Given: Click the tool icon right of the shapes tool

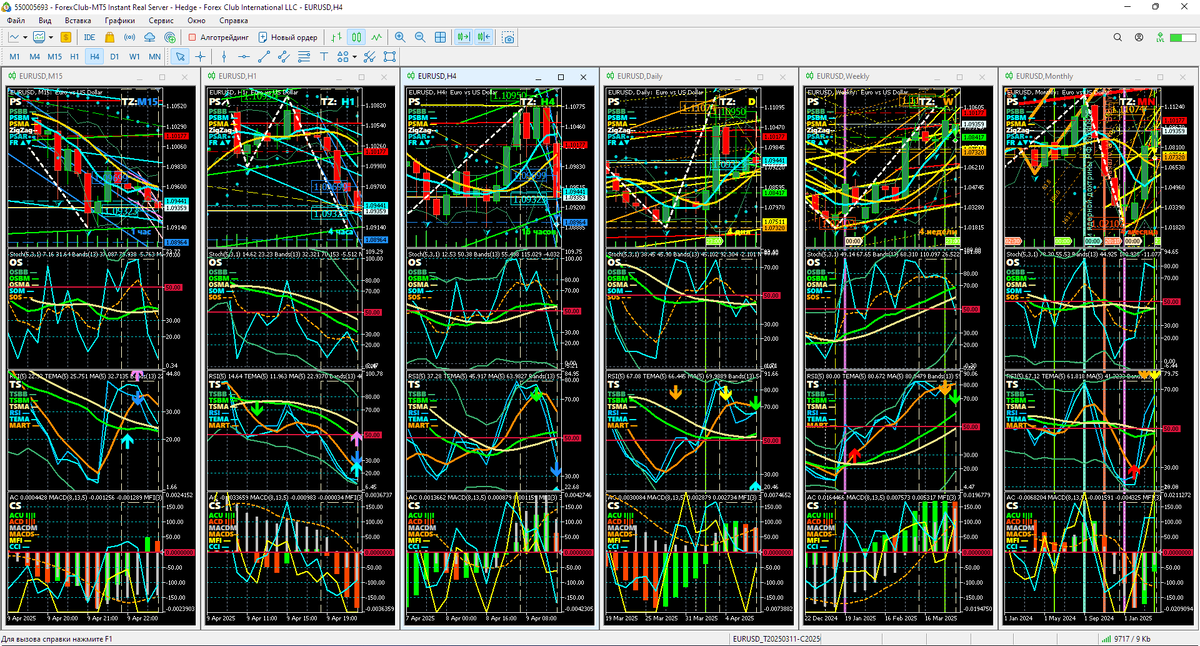Looking at the screenshot, I should point(369,57).
